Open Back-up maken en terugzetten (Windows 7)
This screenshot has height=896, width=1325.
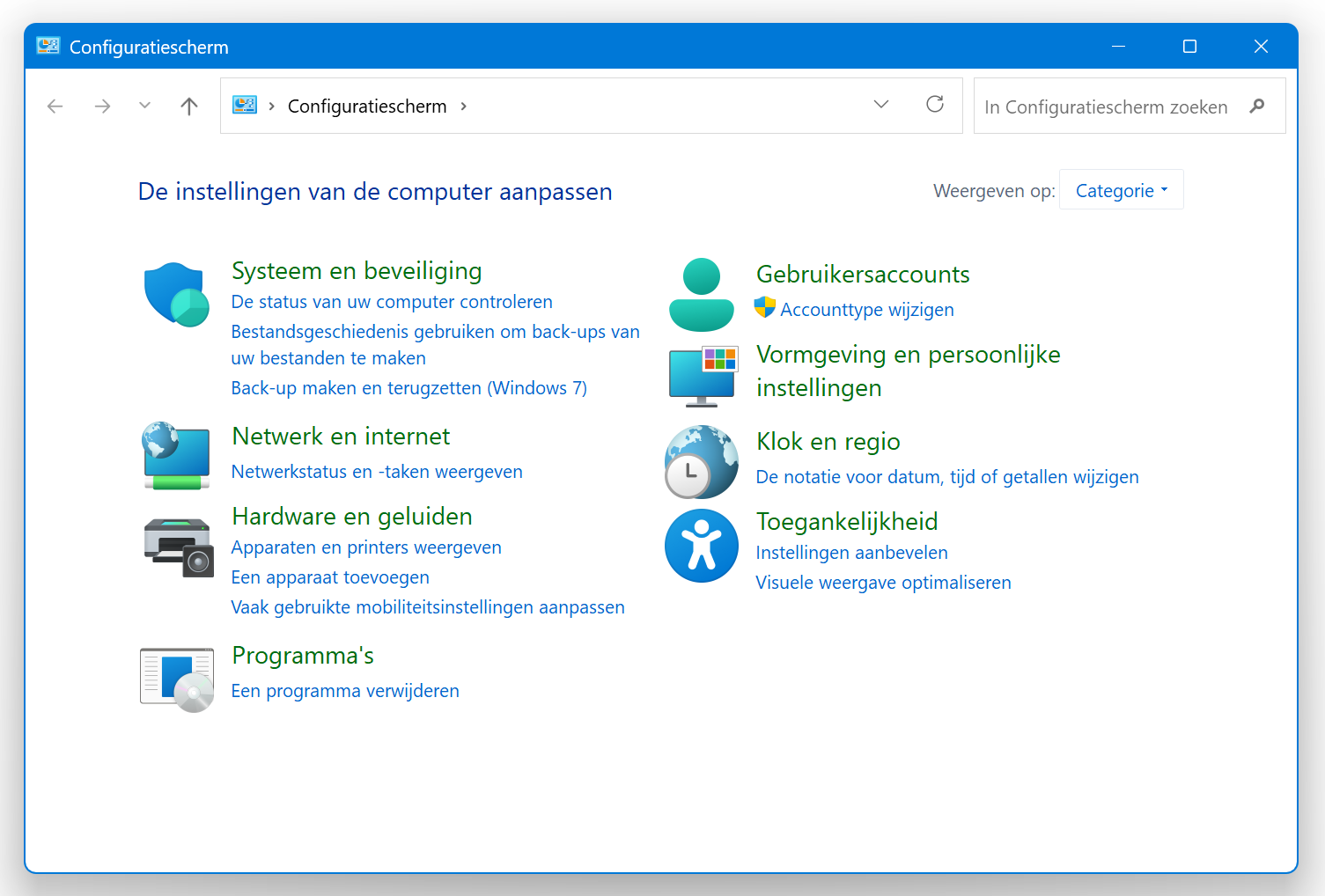pos(409,387)
